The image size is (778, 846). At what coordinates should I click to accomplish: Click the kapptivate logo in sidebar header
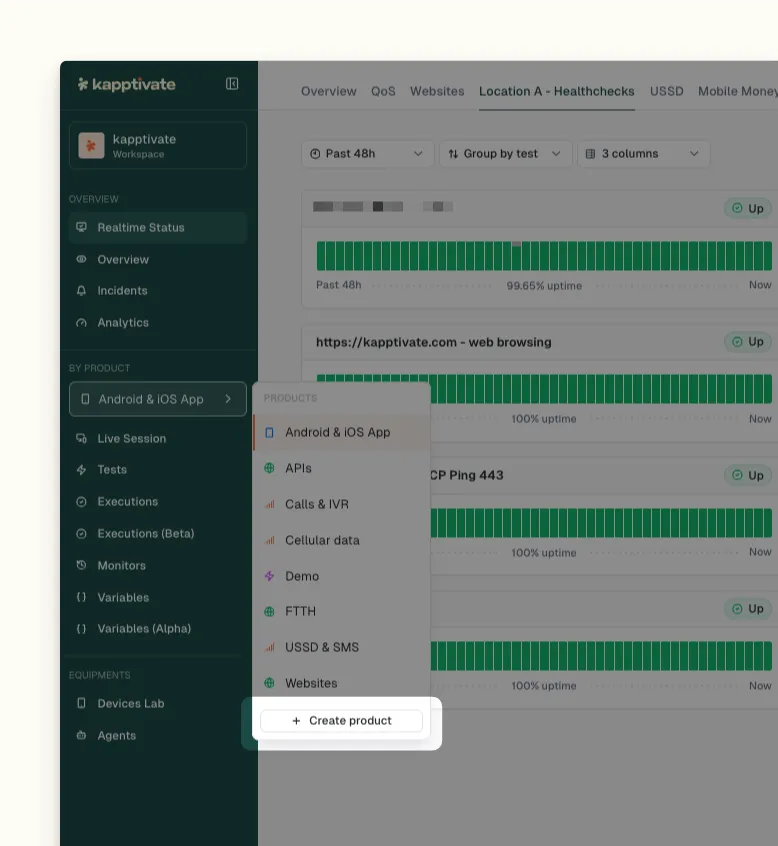click(127, 84)
